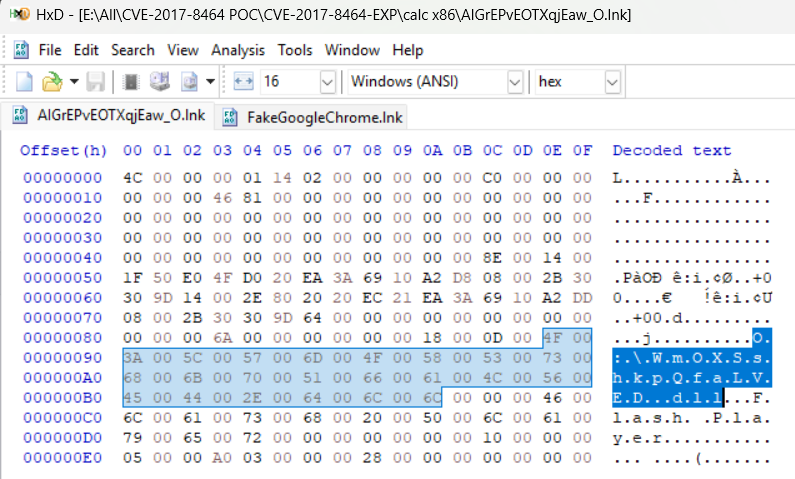Click byte A0 in row 000000E0
795x479 pixels.
(x=223, y=458)
